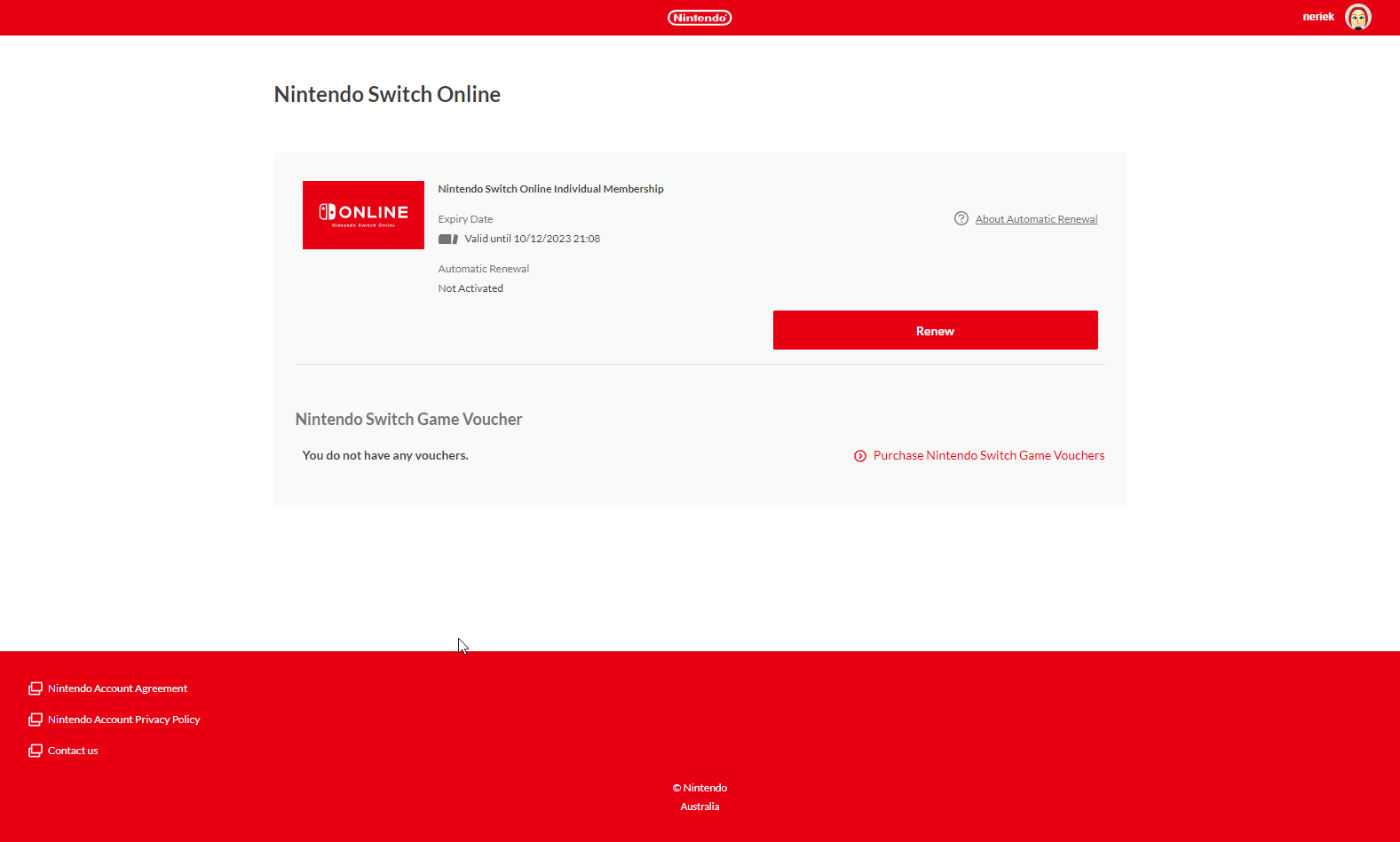Click the arrow icon beside Purchase Vouchers
The height and width of the screenshot is (842, 1400).
click(x=860, y=456)
